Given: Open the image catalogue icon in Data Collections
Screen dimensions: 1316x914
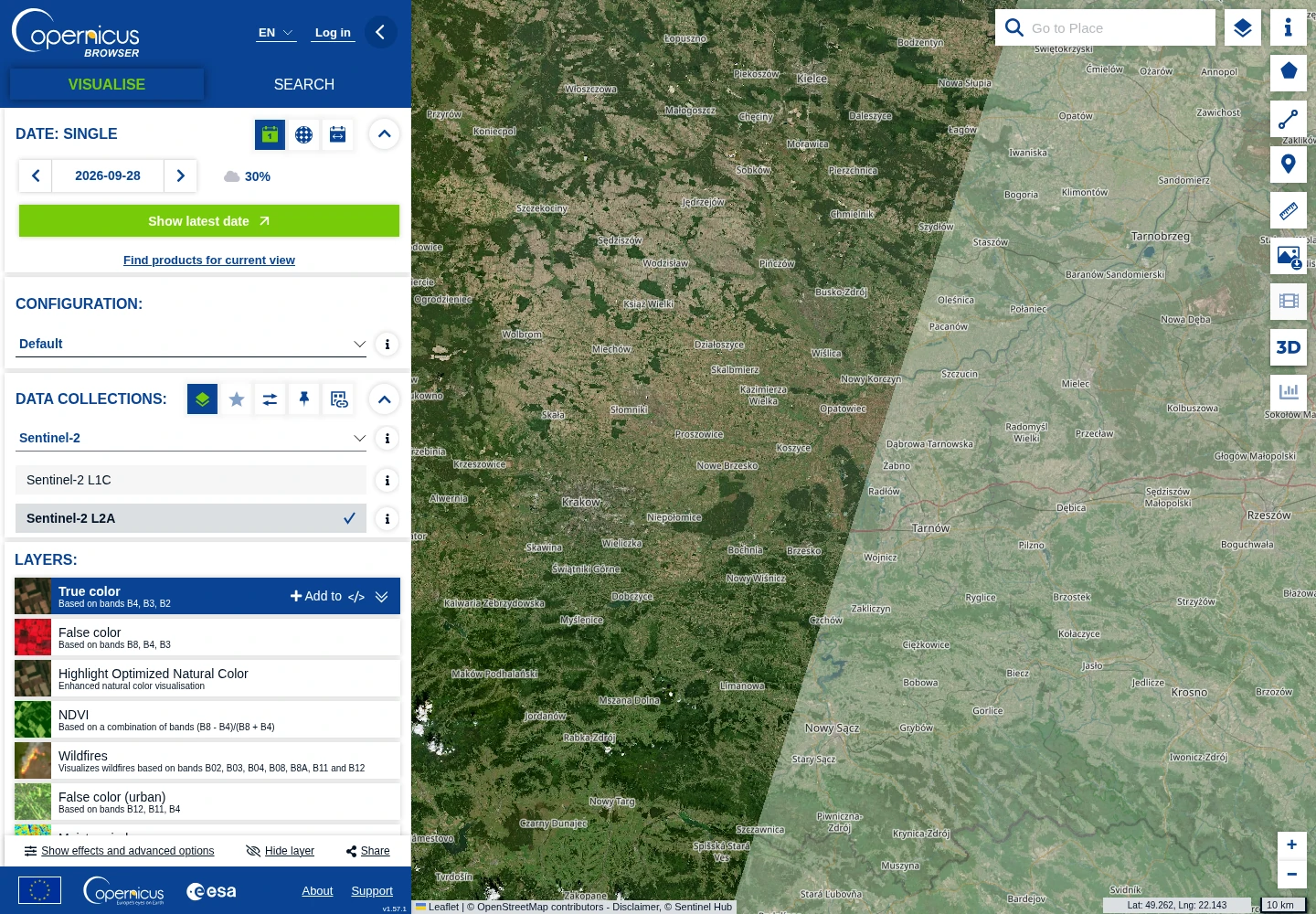Looking at the screenshot, I should pos(339,399).
